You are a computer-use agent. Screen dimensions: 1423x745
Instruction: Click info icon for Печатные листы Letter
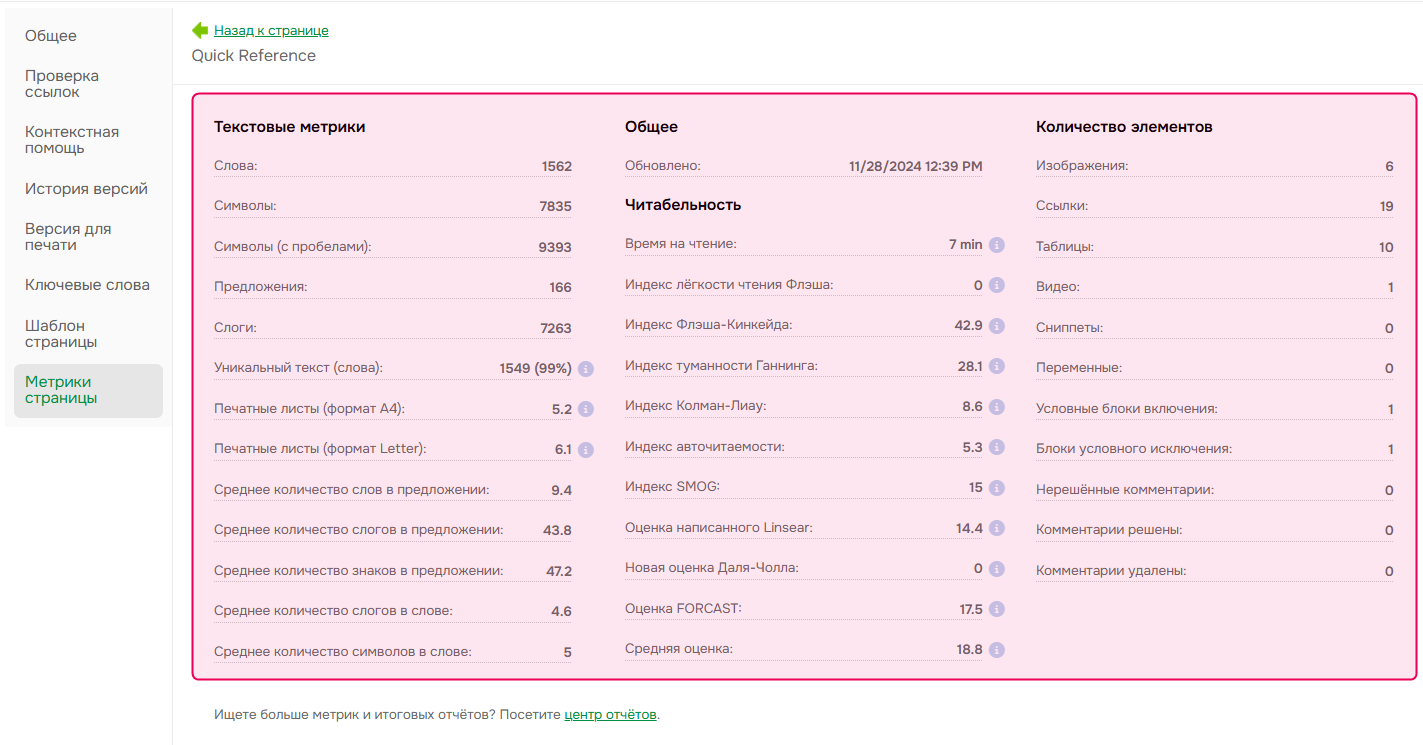(x=586, y=449)
